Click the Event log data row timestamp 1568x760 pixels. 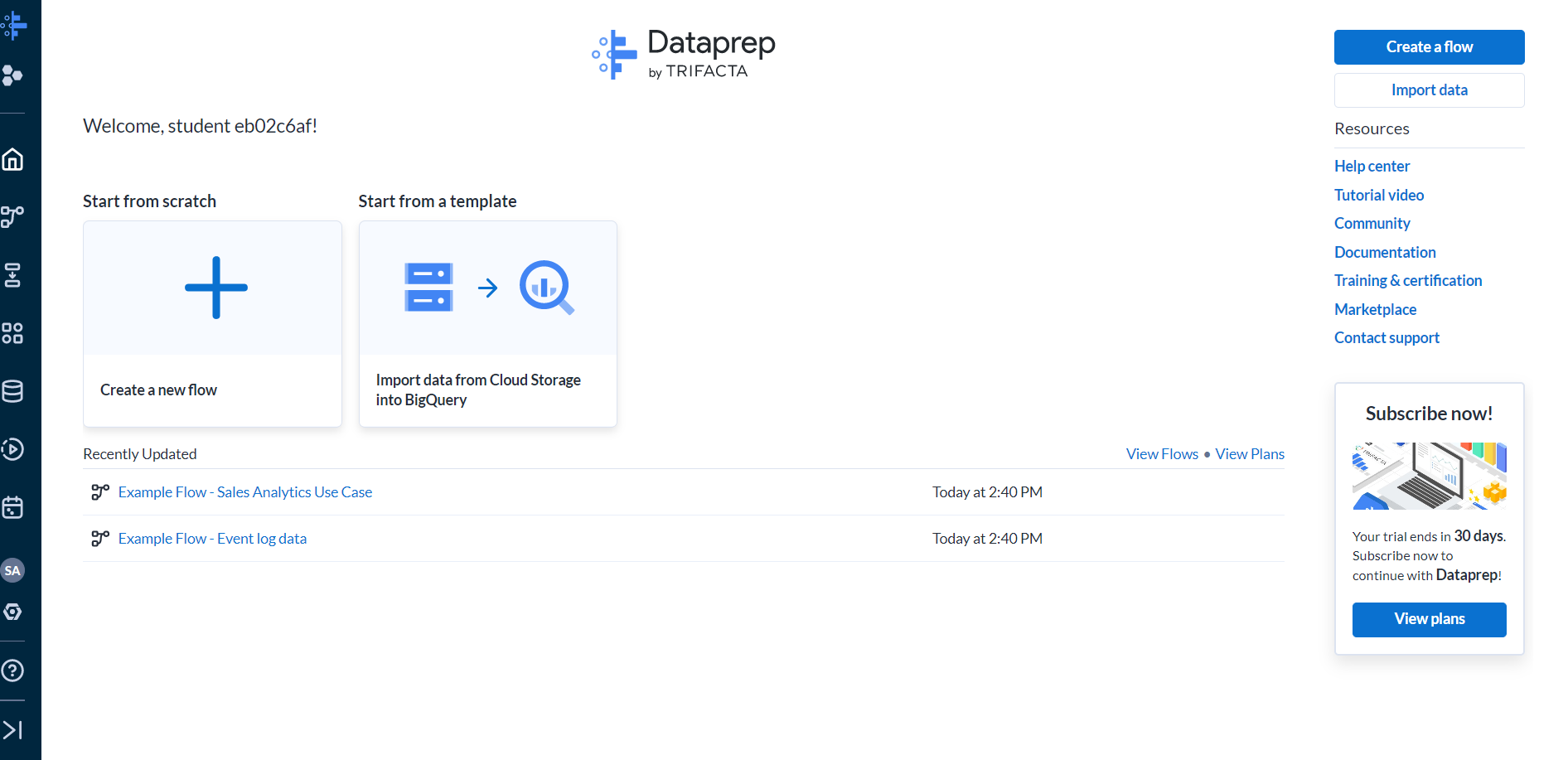tap(987, 539)
